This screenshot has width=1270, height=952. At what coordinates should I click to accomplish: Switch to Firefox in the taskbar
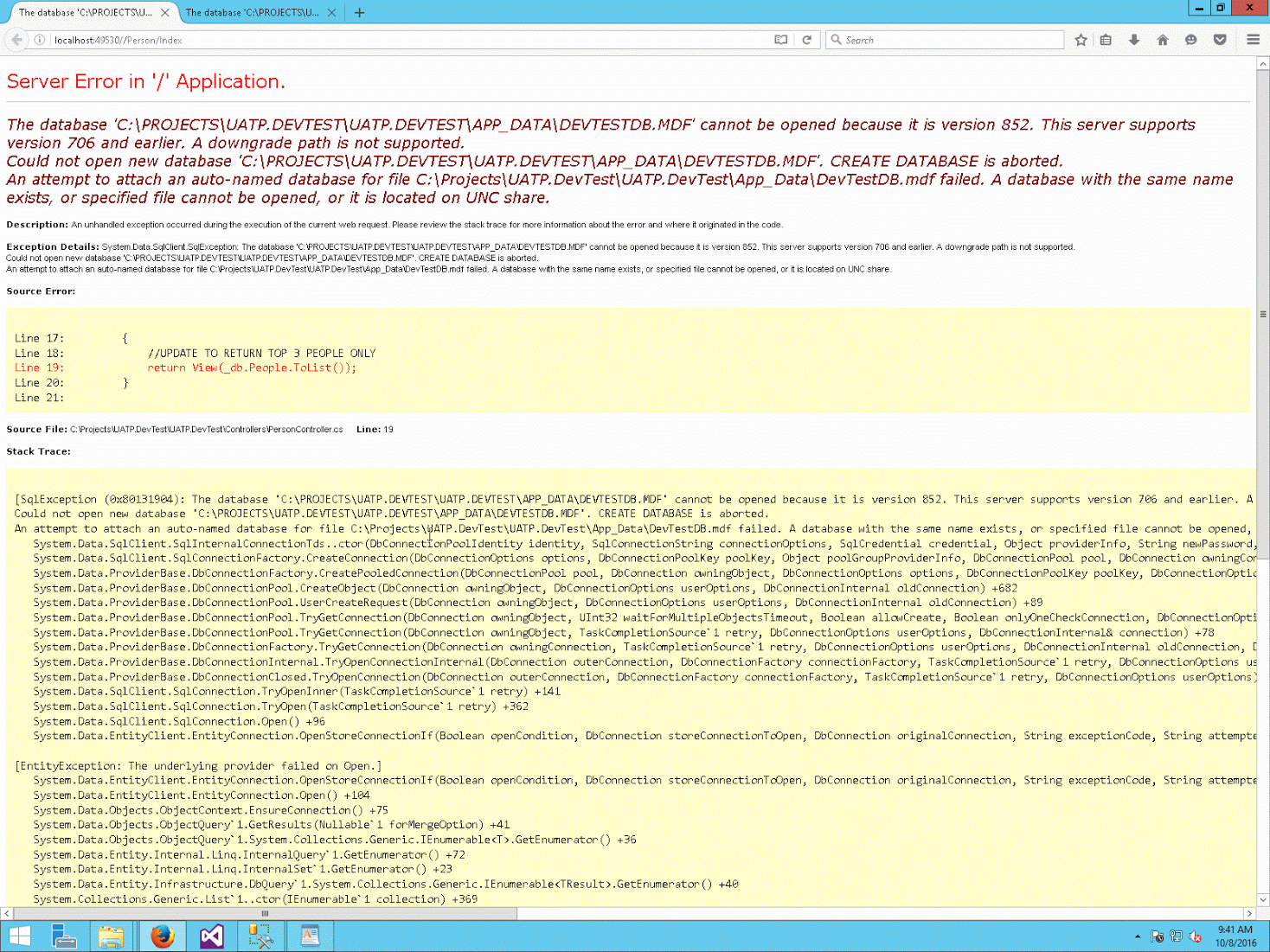click(163, 936)
